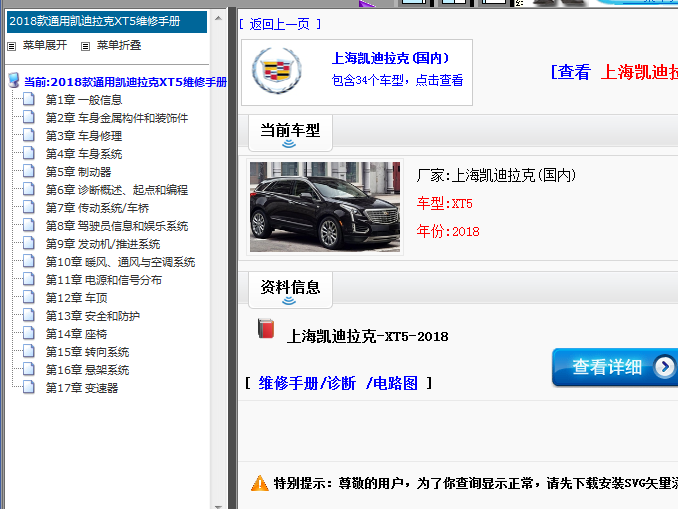The height and width of the screenshot is (509, 678).
Task: Click page icon for 第7章 传动系统/车桥
Action: 29,208
